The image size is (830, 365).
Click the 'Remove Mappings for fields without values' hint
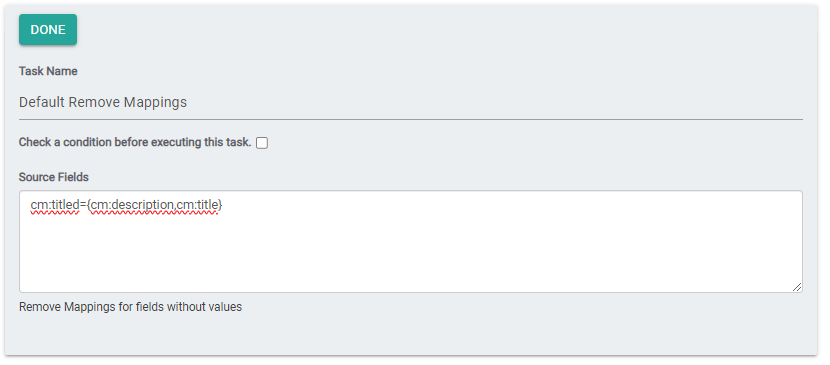130,307
